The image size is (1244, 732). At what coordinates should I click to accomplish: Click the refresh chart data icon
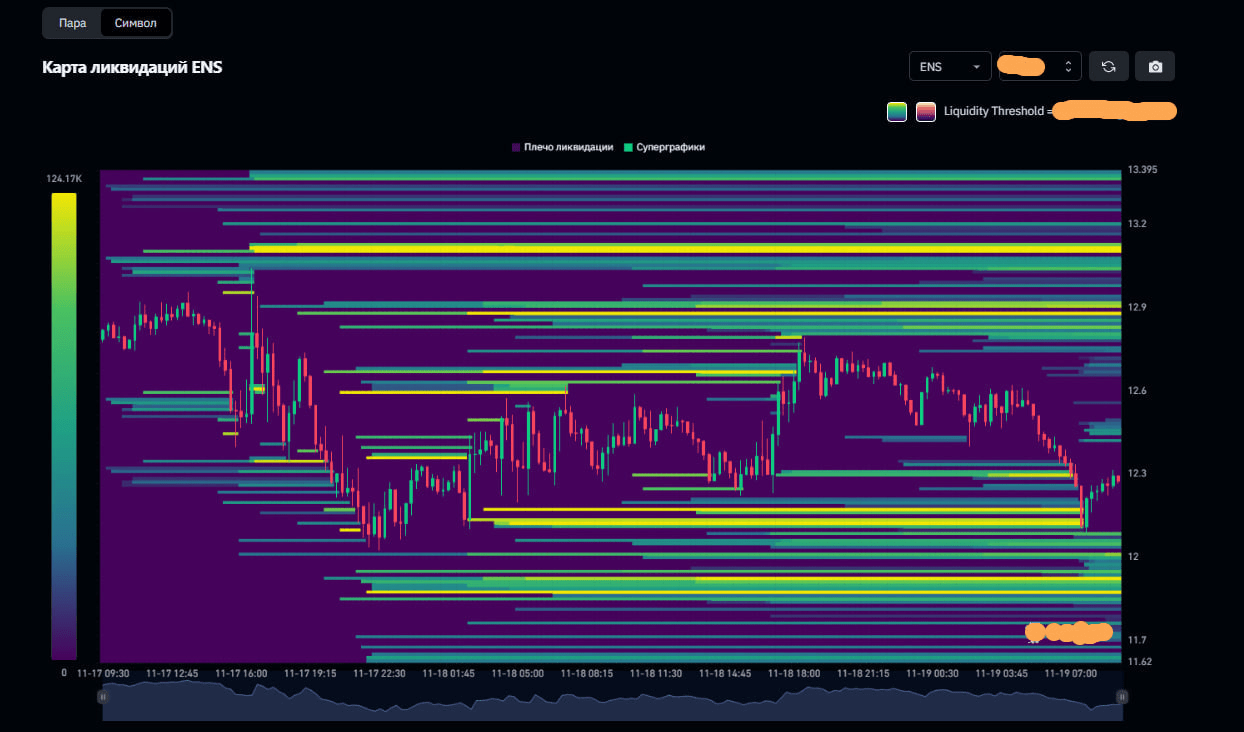1108,66
